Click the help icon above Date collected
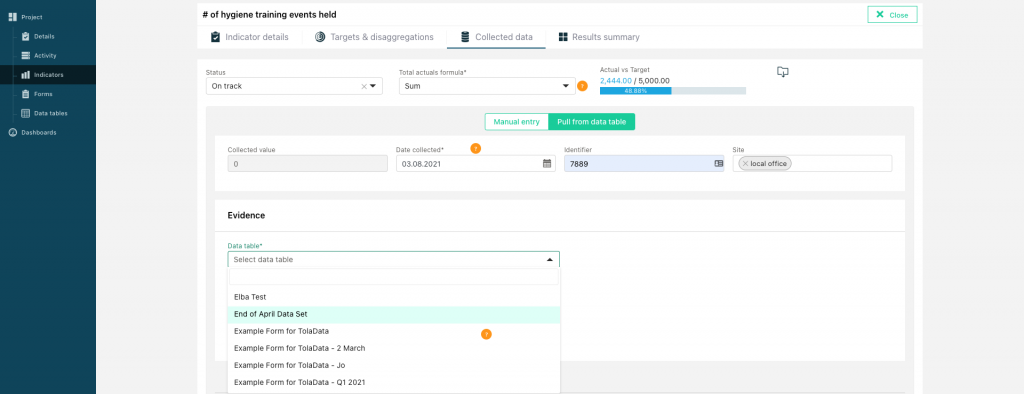 [475, 148]
